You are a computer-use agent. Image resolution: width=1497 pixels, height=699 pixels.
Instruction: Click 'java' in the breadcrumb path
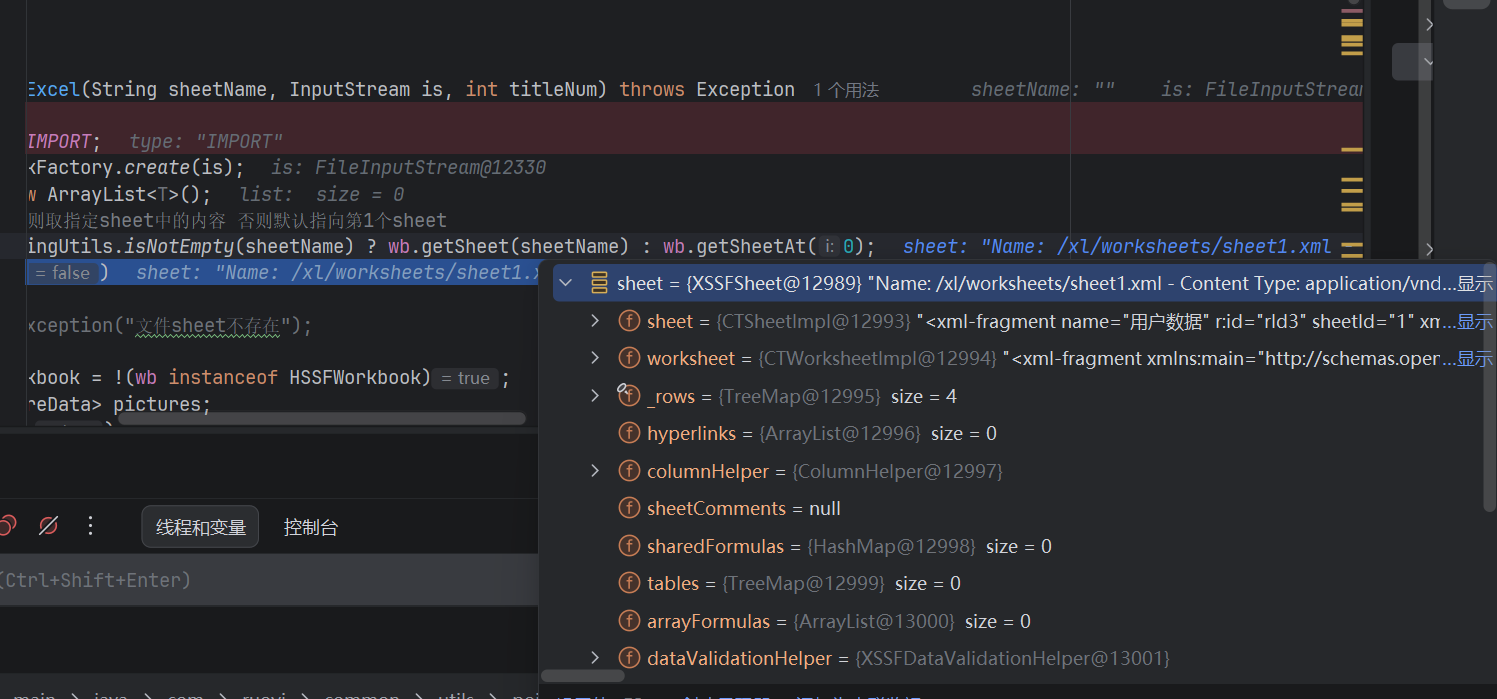pos(112,695)
